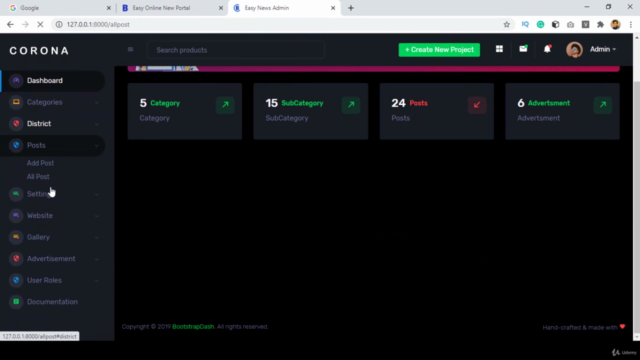Select the Website sidebar menu

click(x=53, y=216)
